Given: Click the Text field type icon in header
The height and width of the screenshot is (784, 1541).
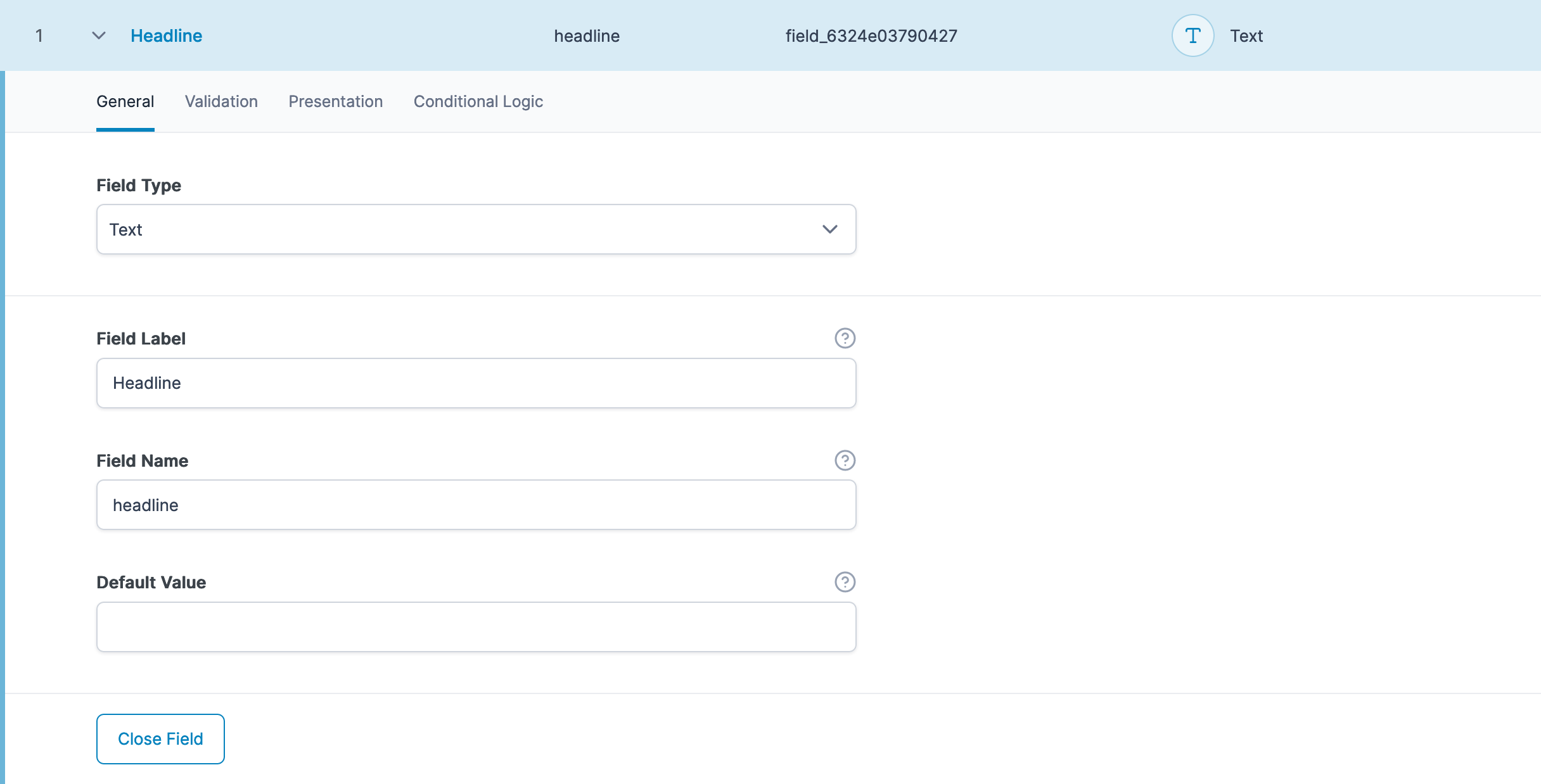Looking at the screenshot, I should (x=1193, y=35).
